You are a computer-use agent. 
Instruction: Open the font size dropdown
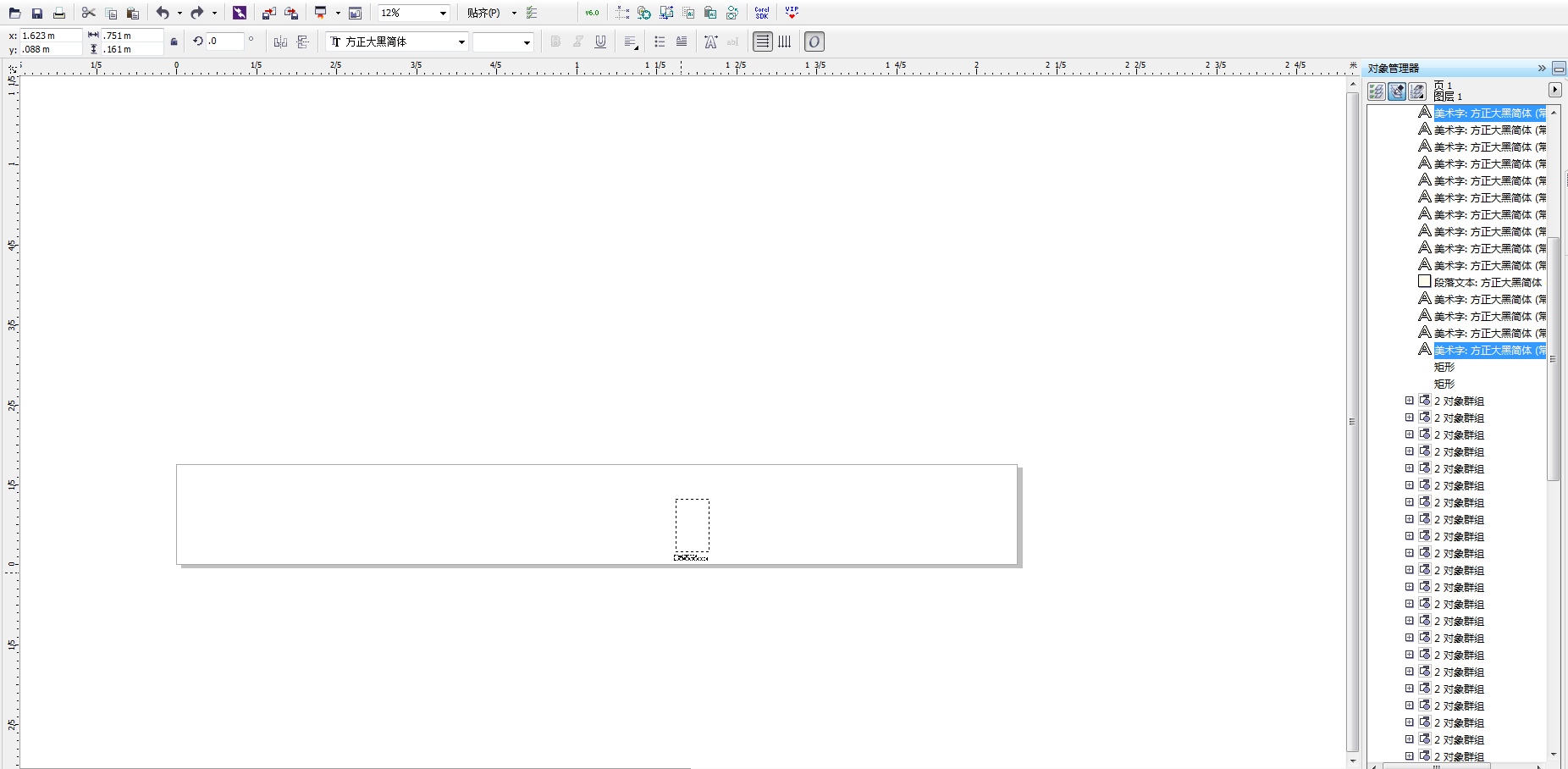(527, 41)
